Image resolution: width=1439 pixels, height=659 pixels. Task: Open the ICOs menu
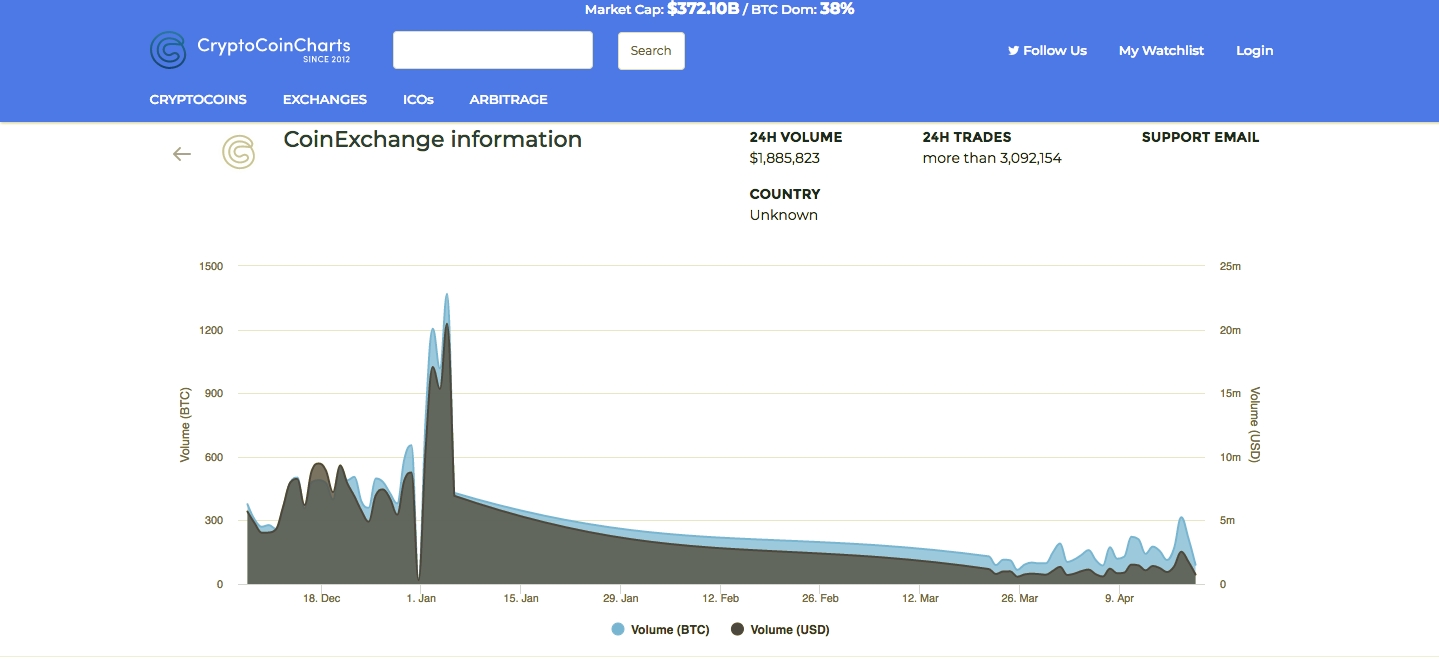click(418, 100)
